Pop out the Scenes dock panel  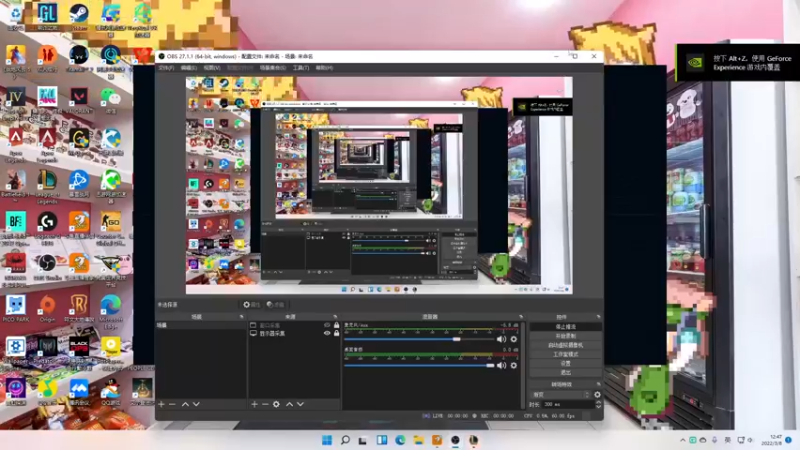click(241, 317)
